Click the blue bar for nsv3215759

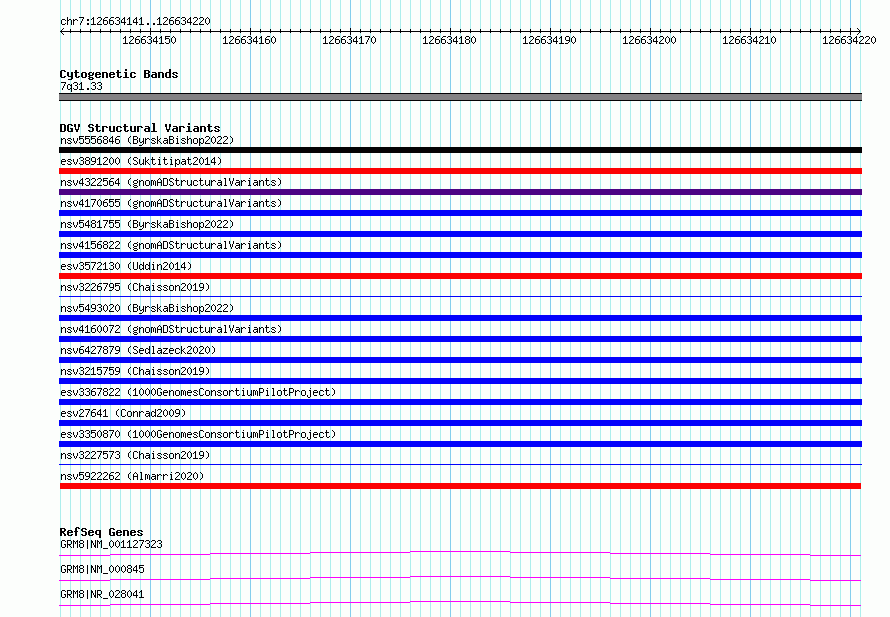tap(460, 381)
